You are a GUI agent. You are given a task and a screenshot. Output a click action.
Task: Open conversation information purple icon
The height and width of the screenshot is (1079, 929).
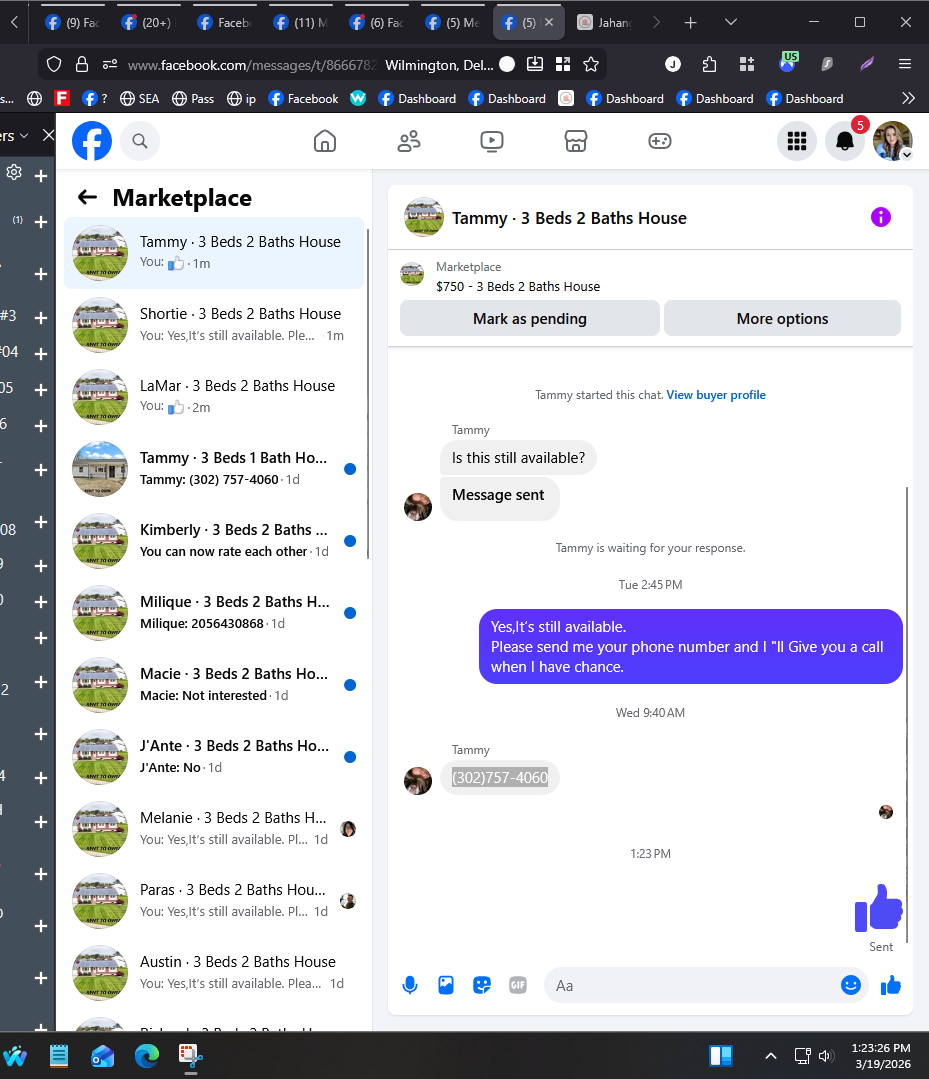tap(881, 217)
